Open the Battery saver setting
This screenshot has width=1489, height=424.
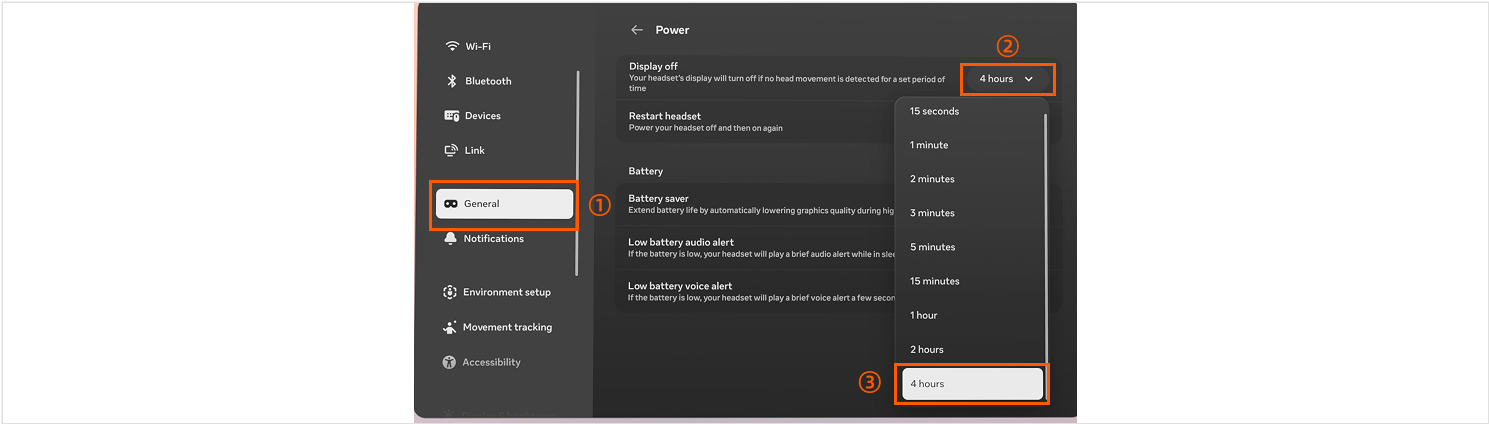pyautogui.click(x=750, y=204)
